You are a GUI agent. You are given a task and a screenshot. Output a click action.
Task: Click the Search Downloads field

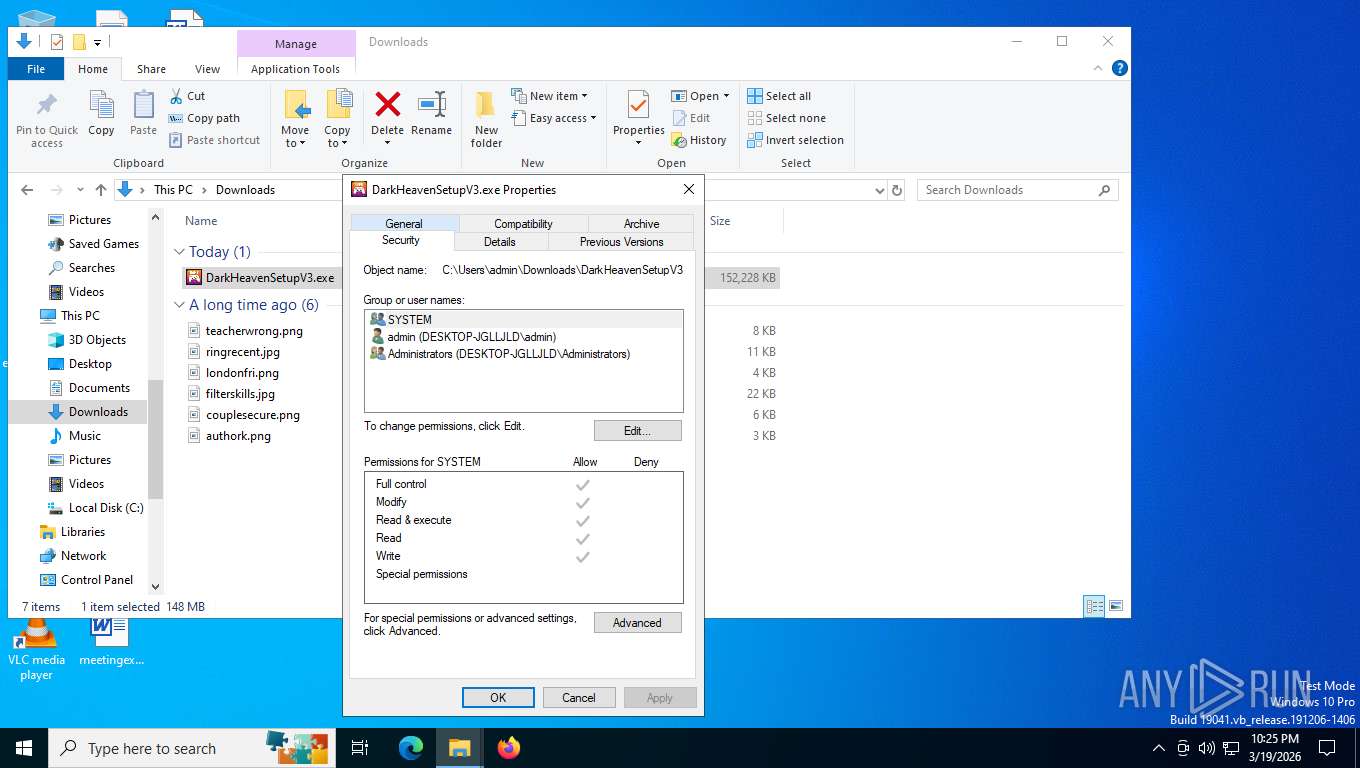[x=1018, y=190]
